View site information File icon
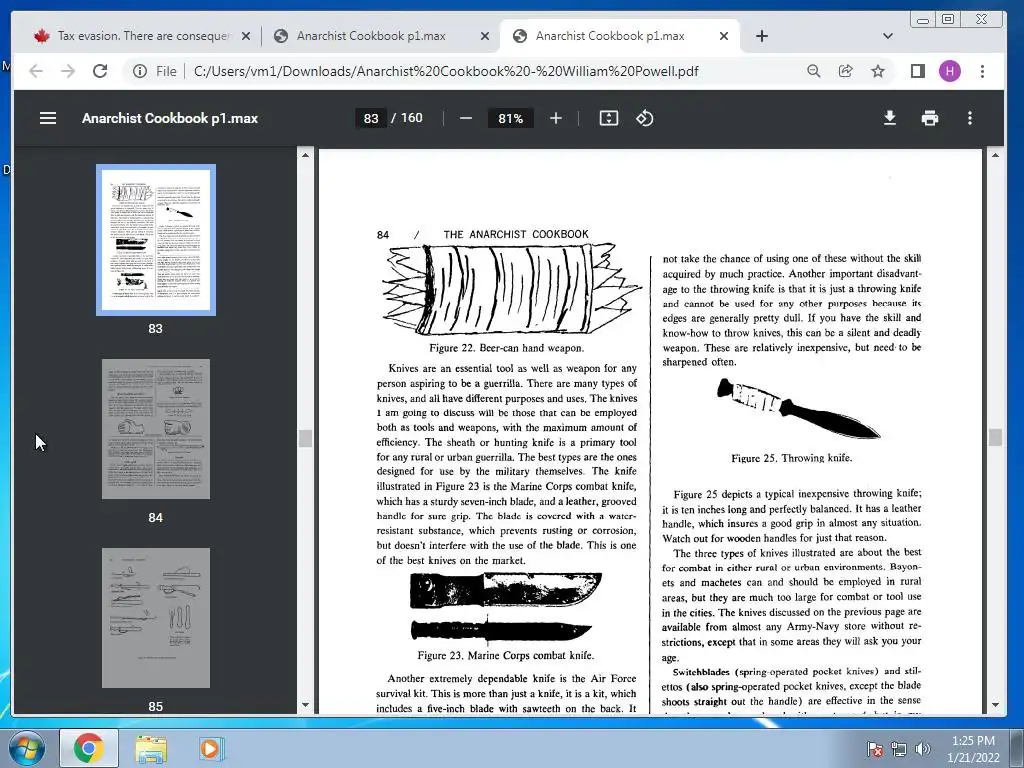The width and height of the screenshot is (1024, 768). tap(140, 71)
